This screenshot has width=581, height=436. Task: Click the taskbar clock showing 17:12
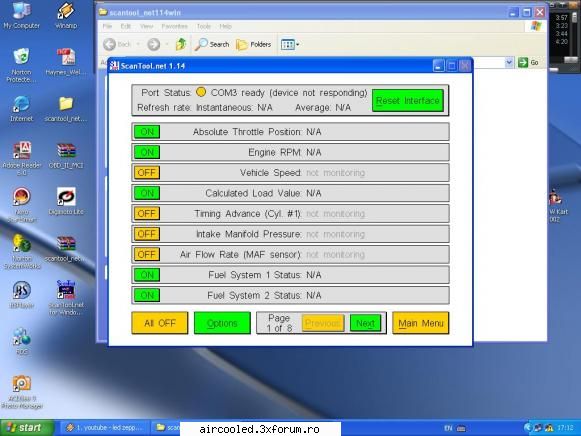tap(565, 428)
